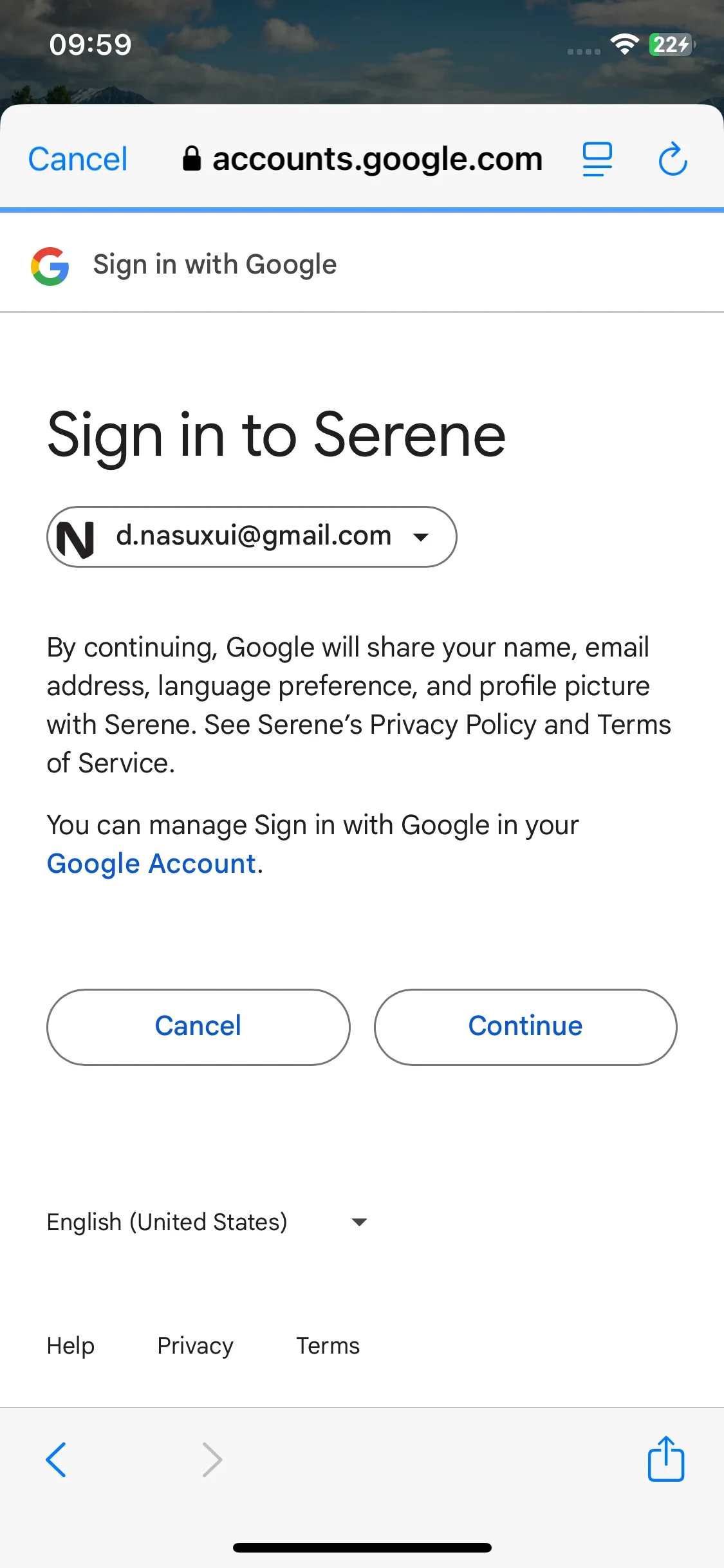Tap the Wi-Fi status bar icon
This screenshot has height=1568, width=724.
(624, 44)
